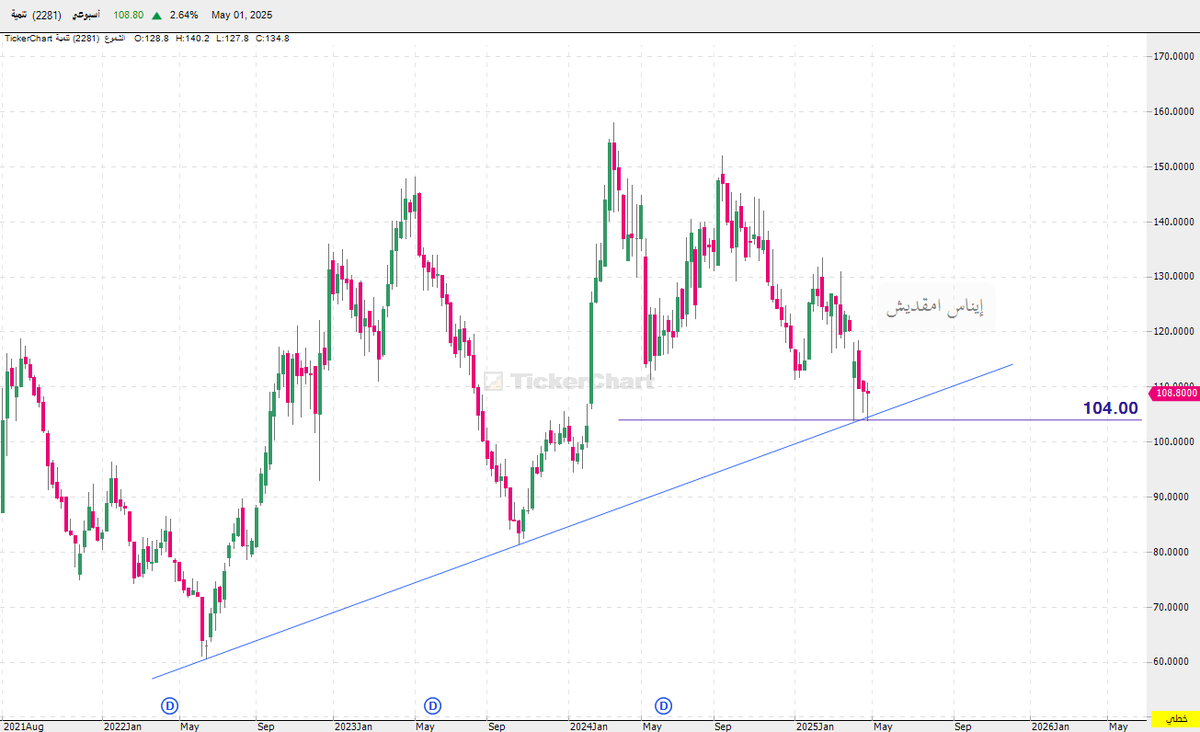Click the 2026Jan time axis label
The image size is (1200, 732).
coord(1051,726)
